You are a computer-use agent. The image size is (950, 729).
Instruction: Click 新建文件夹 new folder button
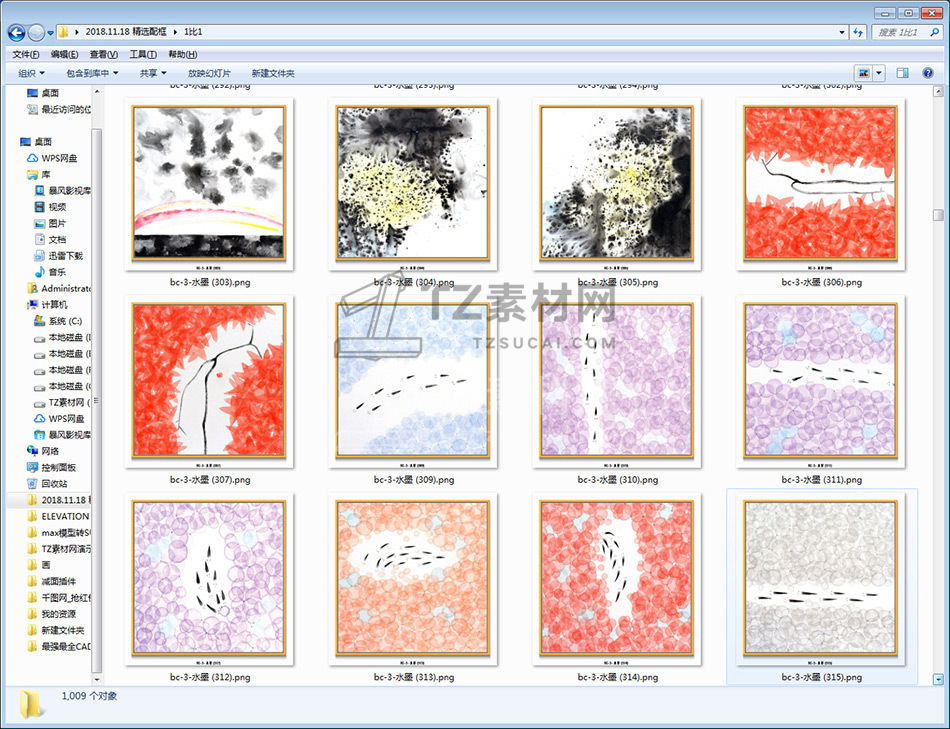pos(273,73)
